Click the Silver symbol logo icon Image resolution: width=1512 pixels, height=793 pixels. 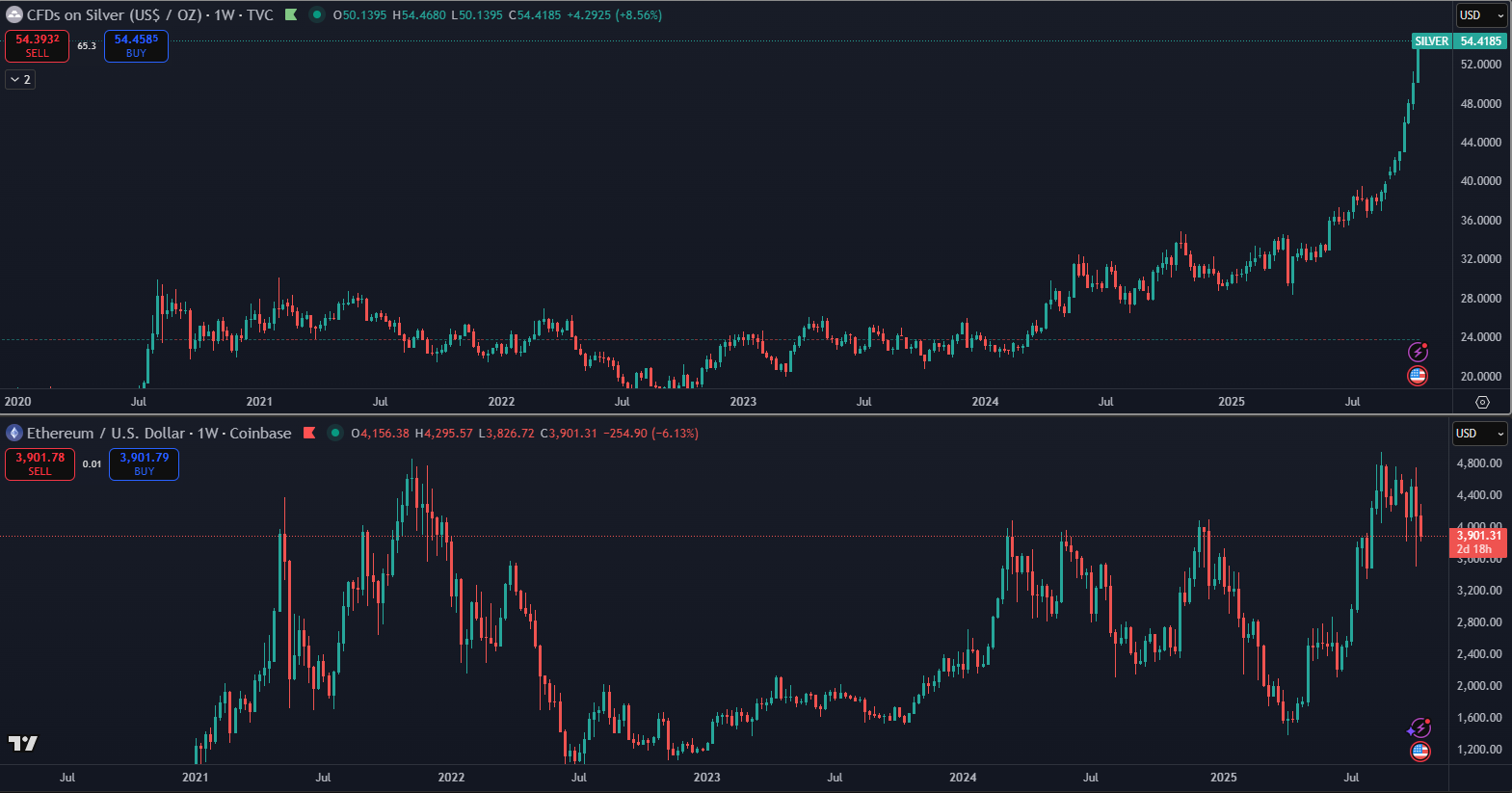click(x=14, y=15)
